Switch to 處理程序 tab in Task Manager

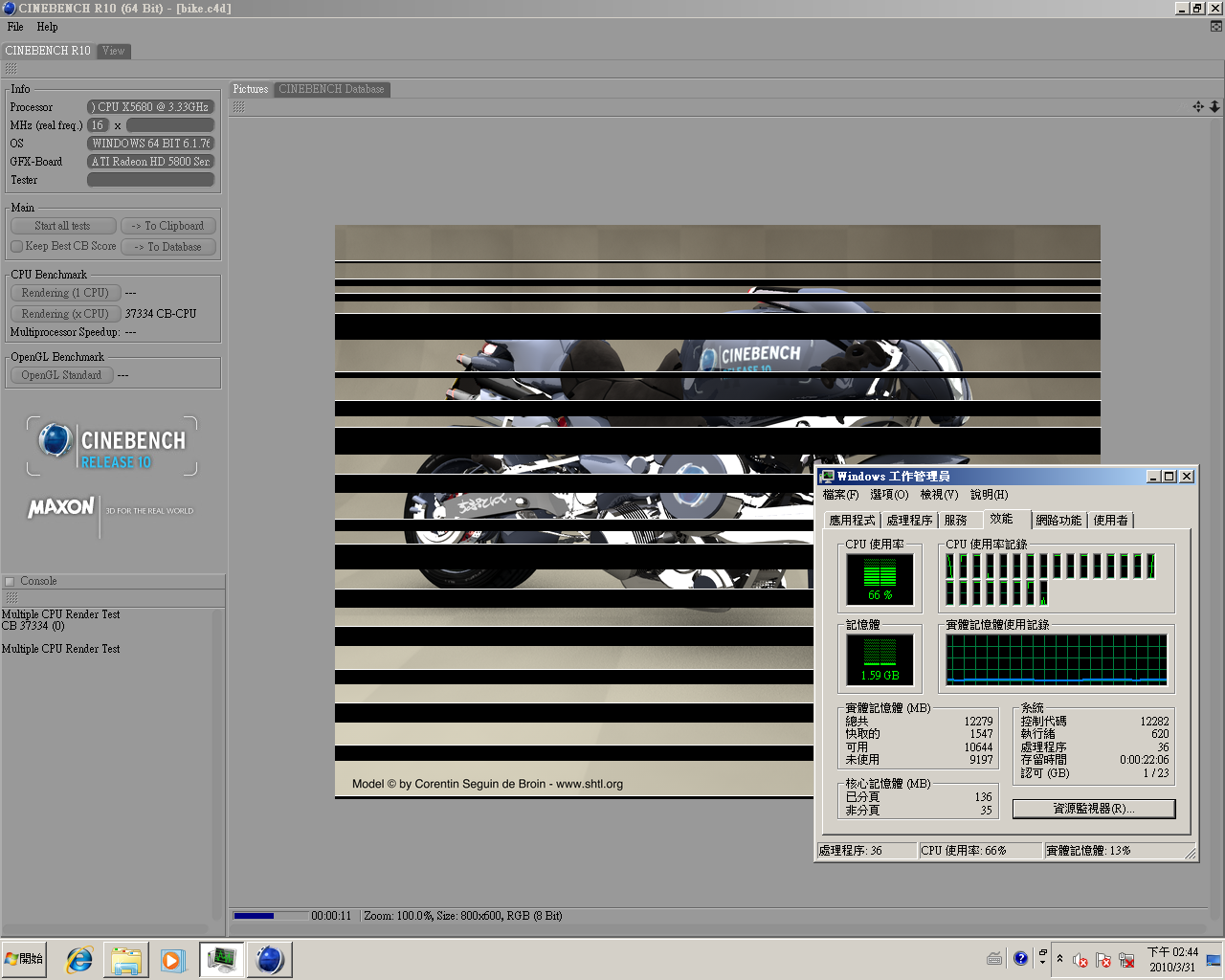point(909,521)
